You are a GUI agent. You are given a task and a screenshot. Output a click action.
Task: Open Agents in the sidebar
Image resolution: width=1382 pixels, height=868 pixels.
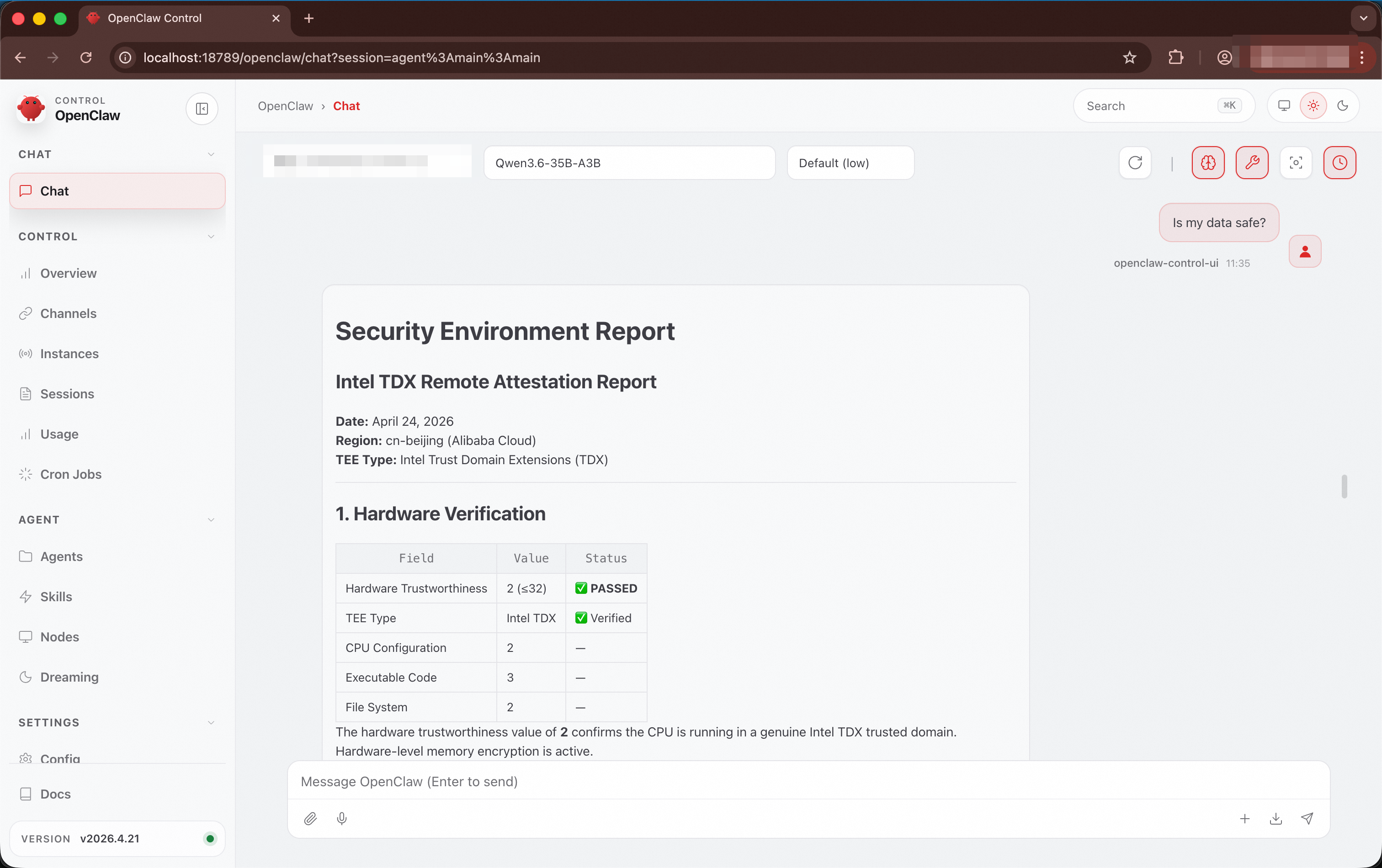coord(117,556)
